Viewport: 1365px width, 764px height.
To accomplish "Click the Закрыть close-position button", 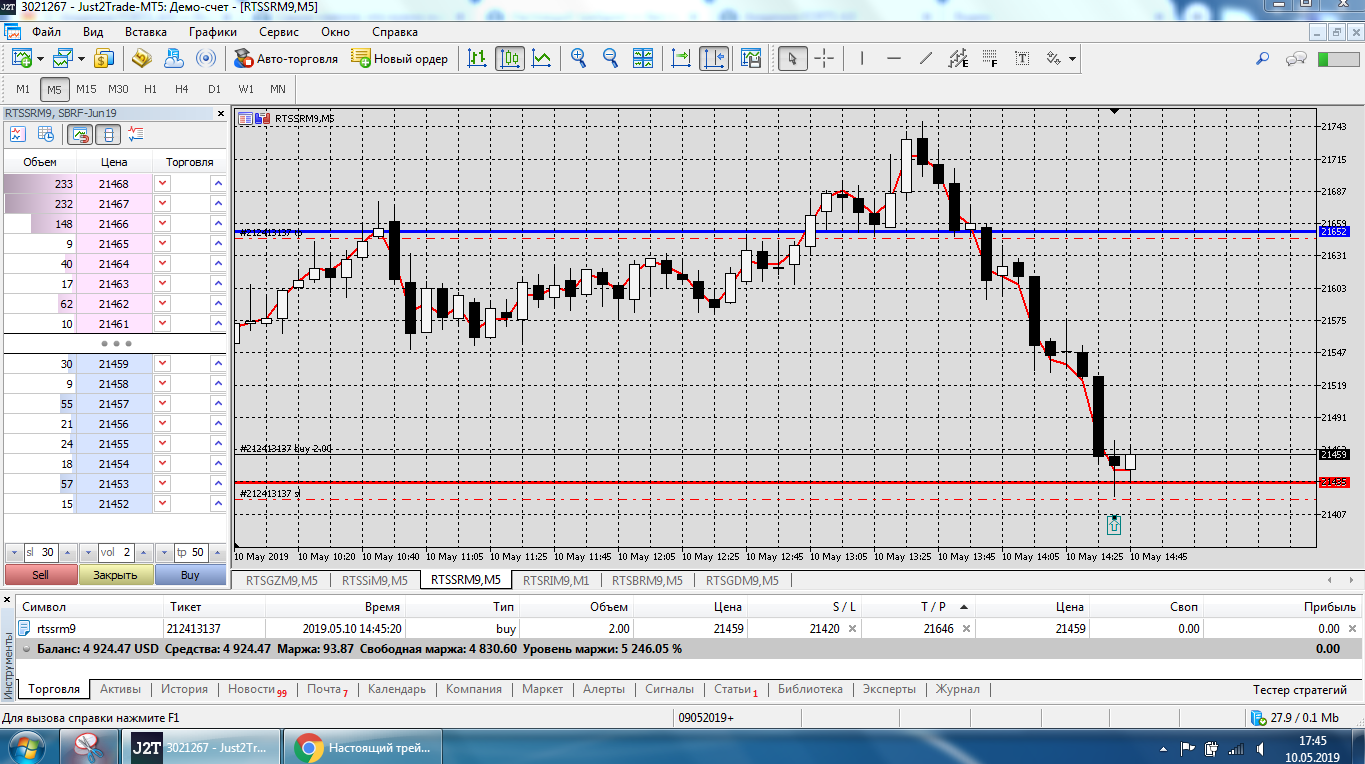I will [x=116, y=575].
